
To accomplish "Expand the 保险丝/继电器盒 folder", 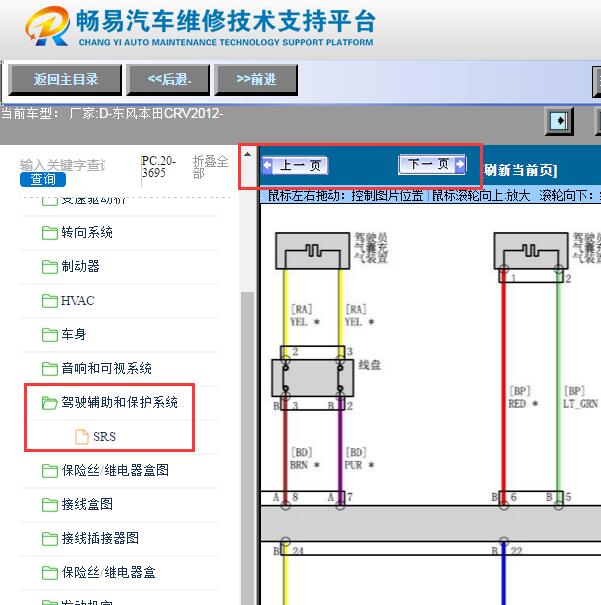I will click(x=108, y=572).
